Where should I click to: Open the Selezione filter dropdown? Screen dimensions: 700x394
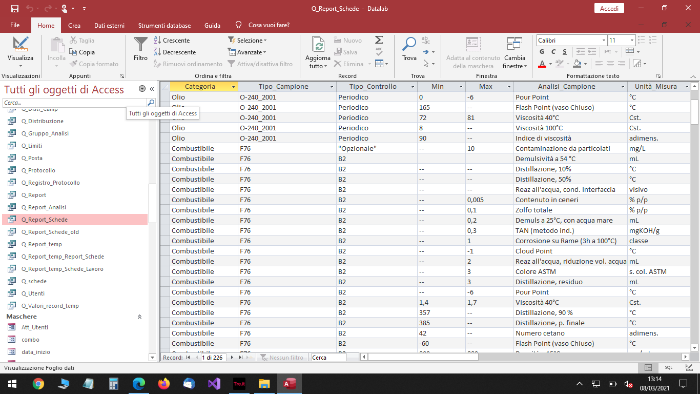[247, 40]
